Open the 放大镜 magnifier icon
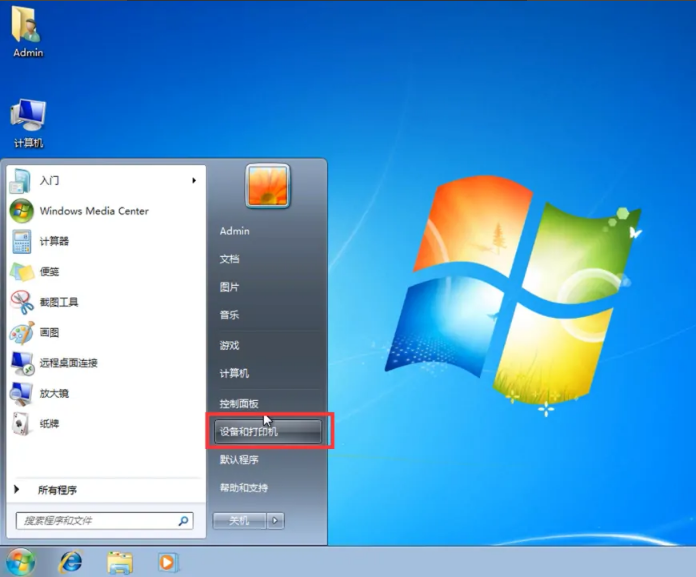The height and width of the screenshot is (577, 696). [21, 394]
